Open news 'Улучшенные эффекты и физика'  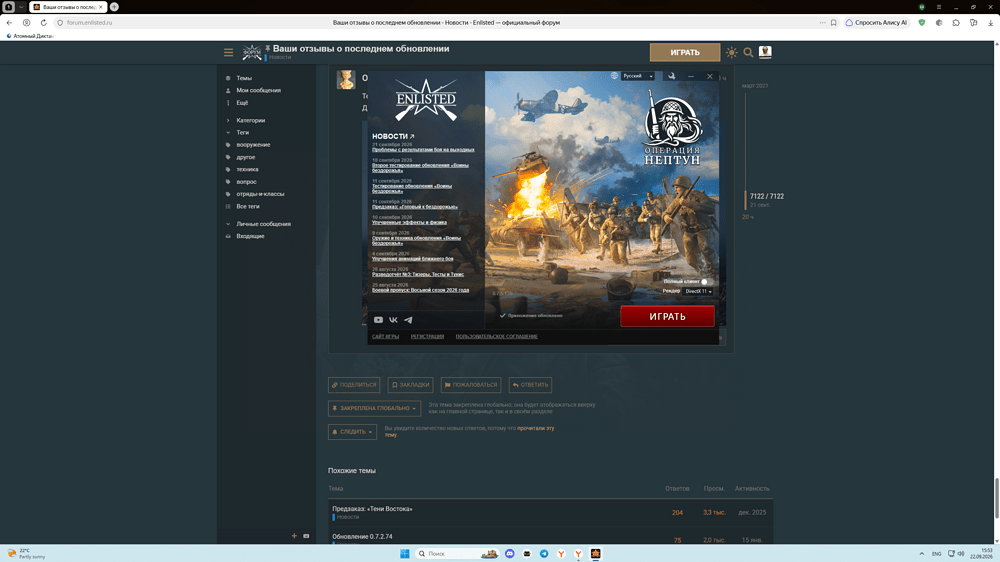[409, 222]
